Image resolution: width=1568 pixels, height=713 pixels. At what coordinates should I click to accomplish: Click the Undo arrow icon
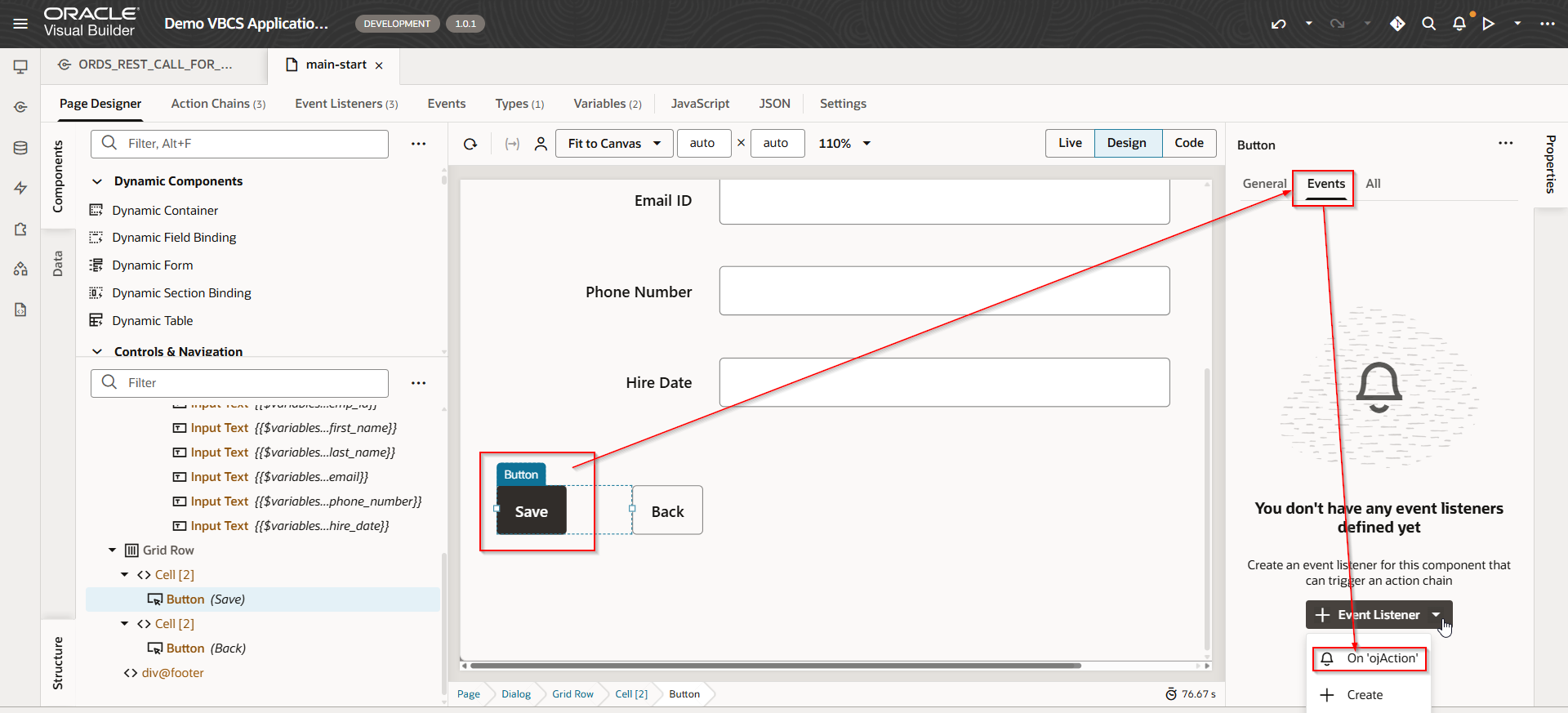tap(1279, 24)
